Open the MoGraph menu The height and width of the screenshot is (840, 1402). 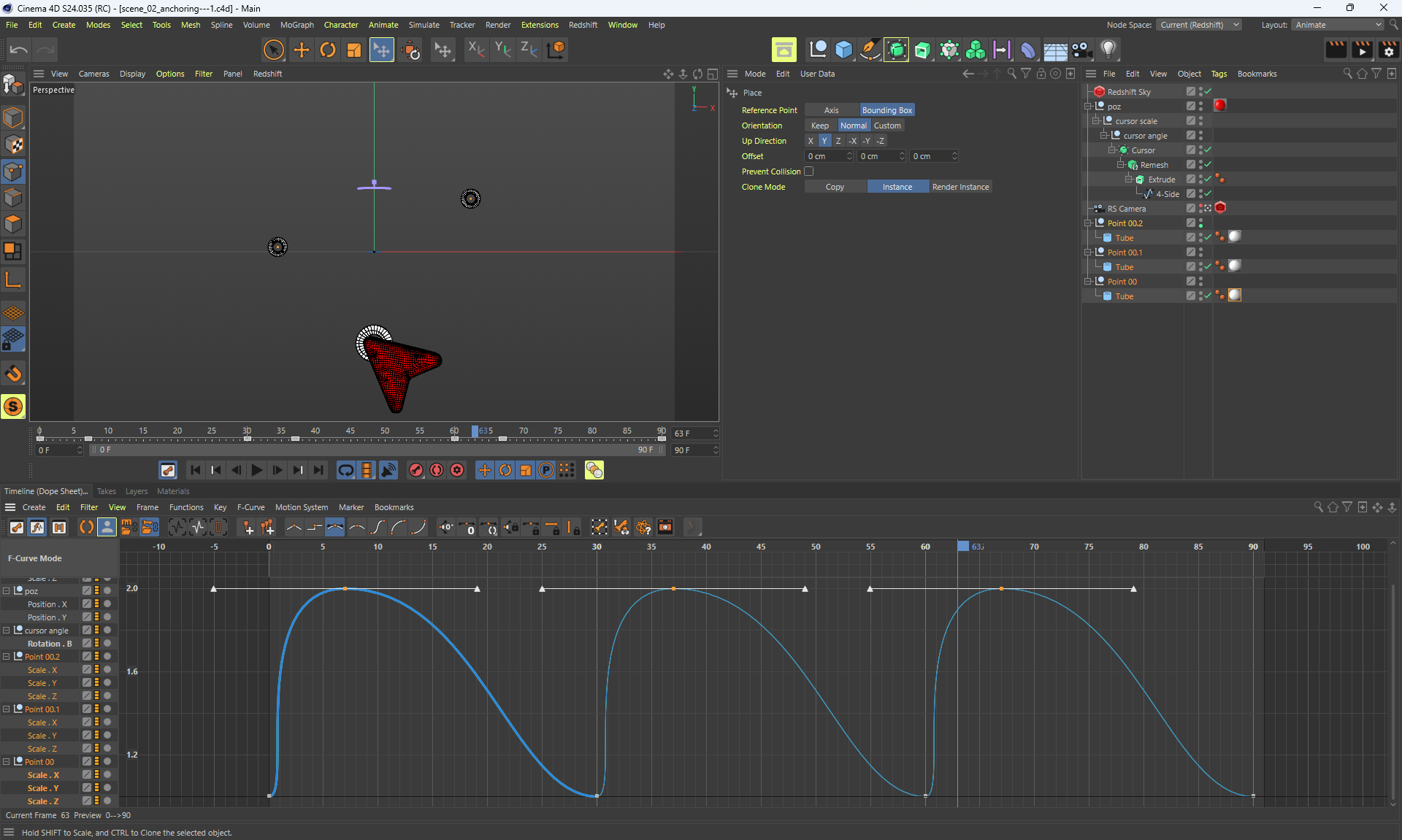(296, 25)
